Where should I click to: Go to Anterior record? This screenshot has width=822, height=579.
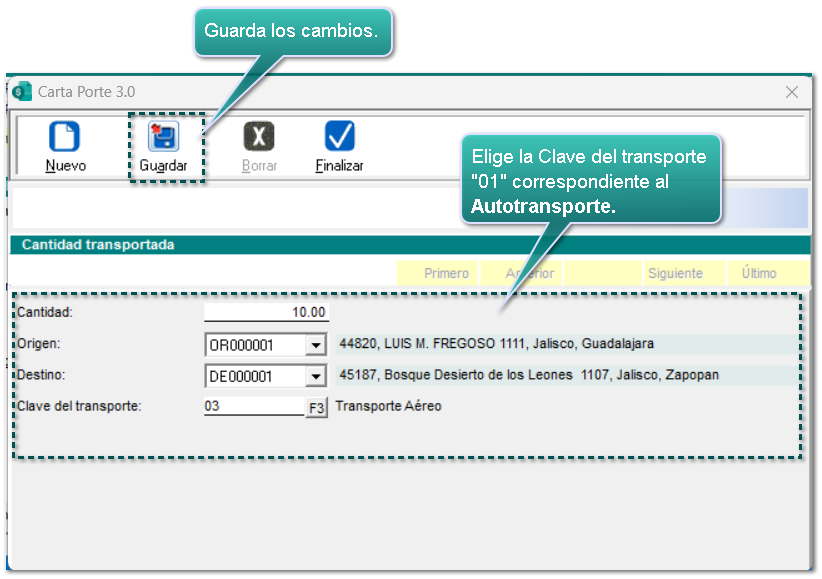pyautogui.click(x=521, y=273)
